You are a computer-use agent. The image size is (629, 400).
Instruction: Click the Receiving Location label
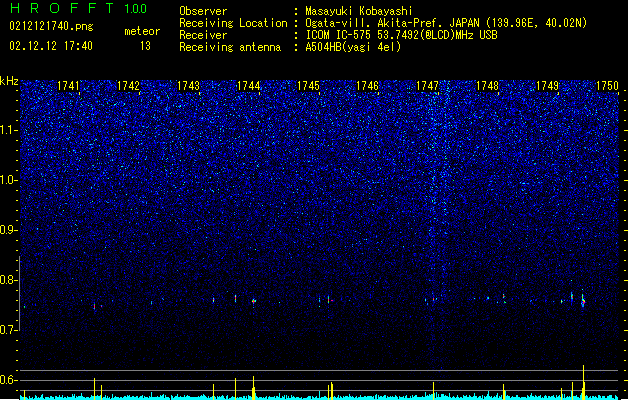coord(233,23)
